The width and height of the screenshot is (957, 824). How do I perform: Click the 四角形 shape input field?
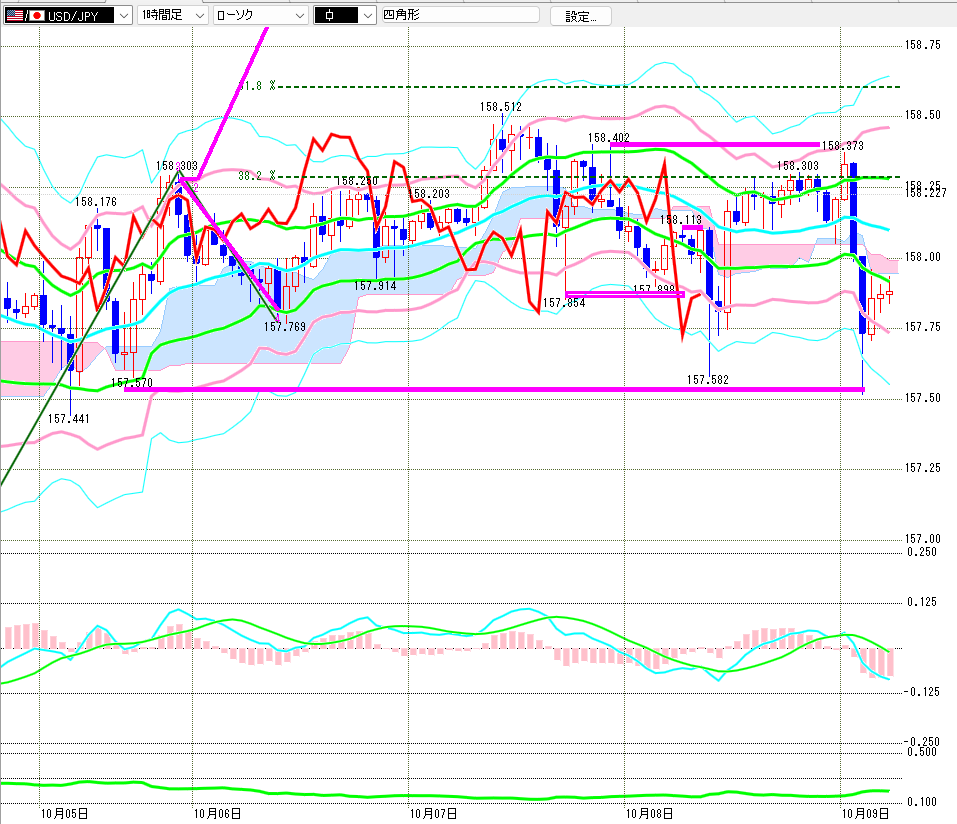point(461,15)
